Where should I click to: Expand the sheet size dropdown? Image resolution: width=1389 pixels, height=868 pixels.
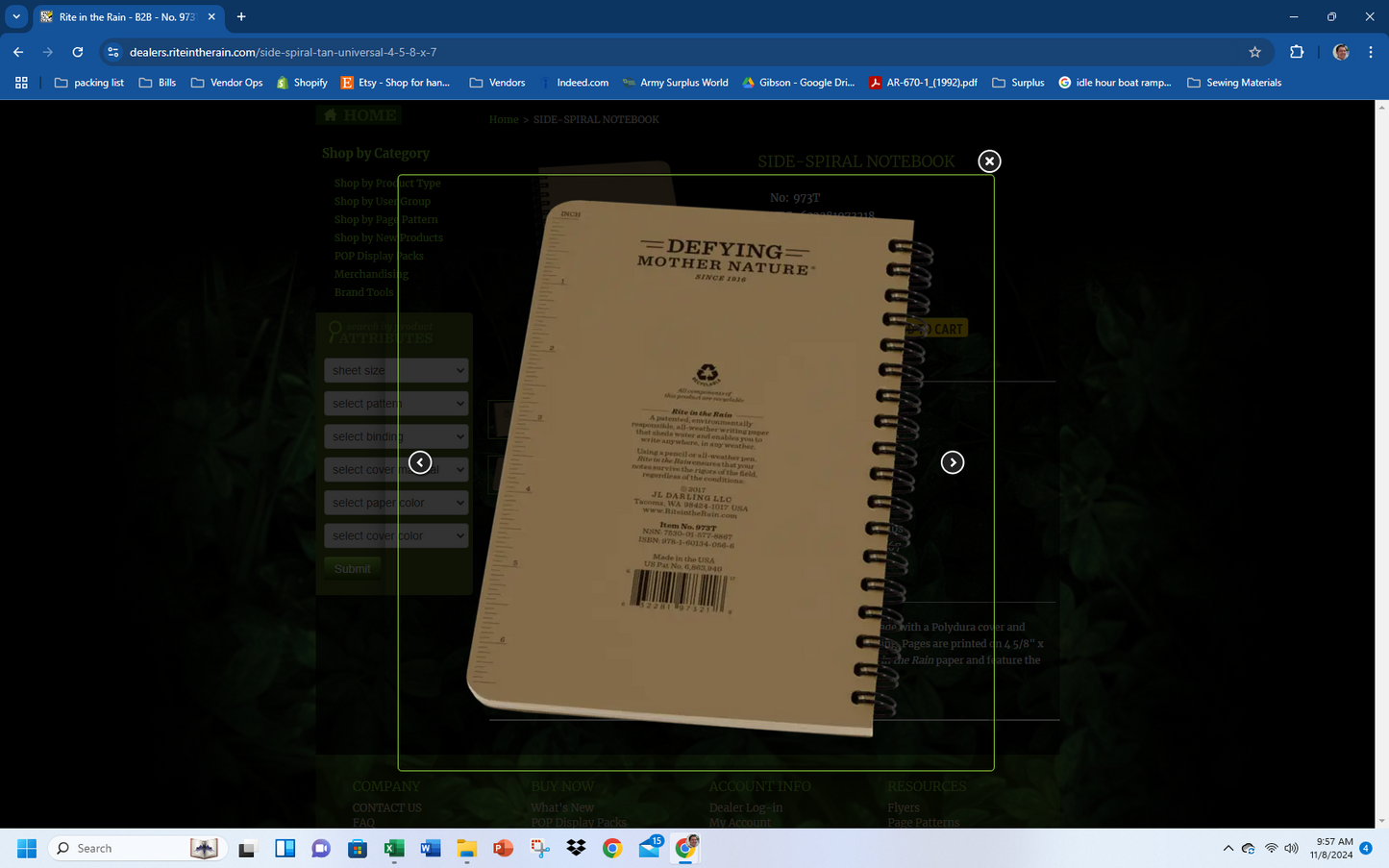396,370
